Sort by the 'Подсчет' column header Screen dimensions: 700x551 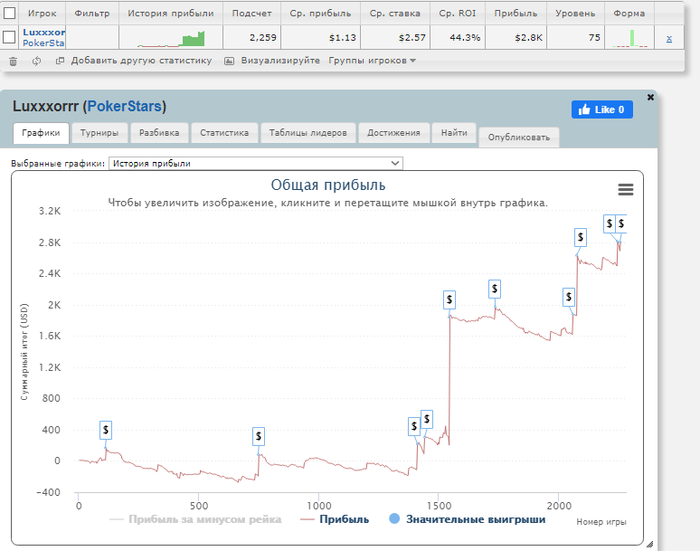[252, 13]
